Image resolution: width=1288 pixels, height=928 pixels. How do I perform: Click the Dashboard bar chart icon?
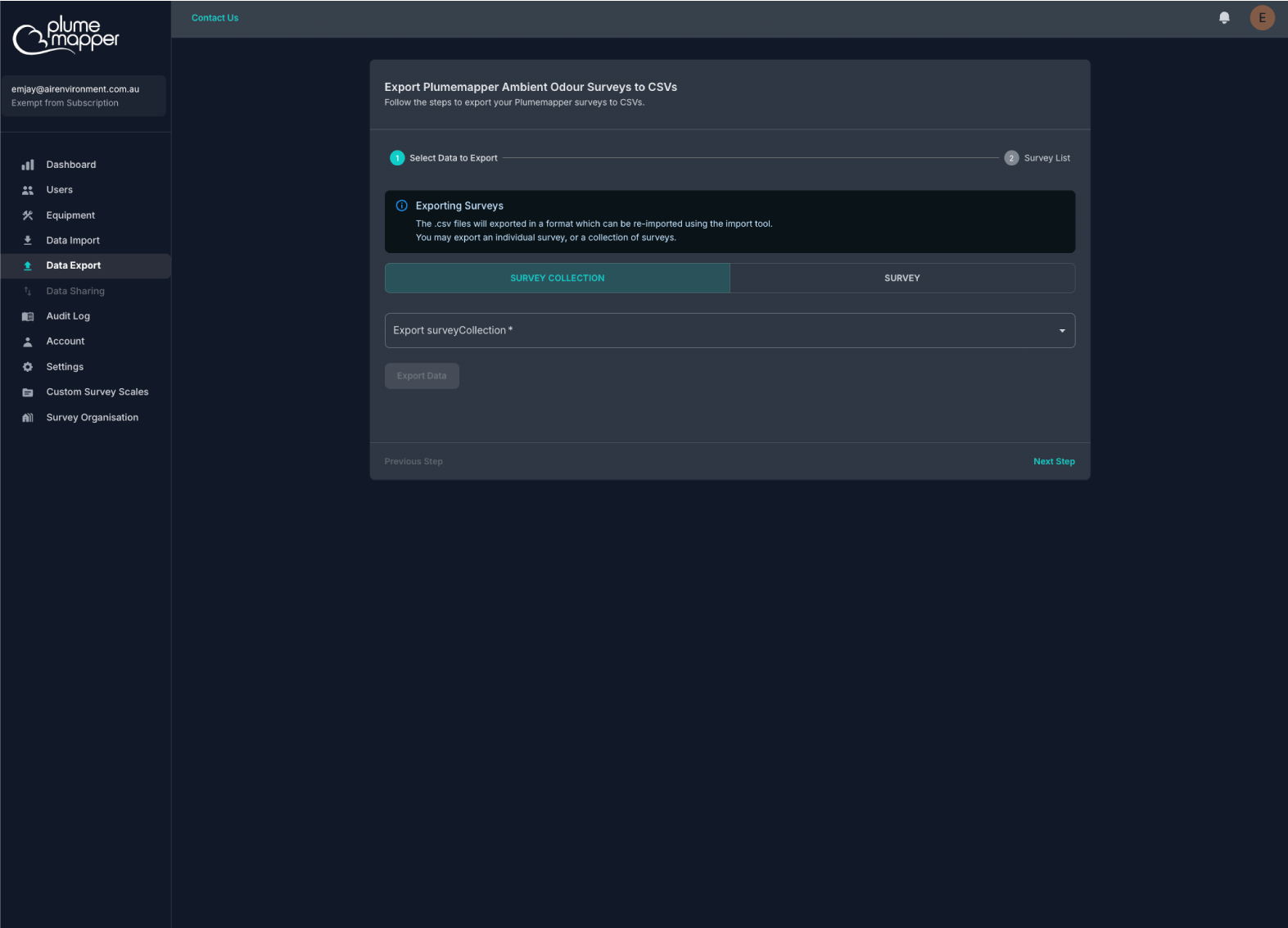28,165
